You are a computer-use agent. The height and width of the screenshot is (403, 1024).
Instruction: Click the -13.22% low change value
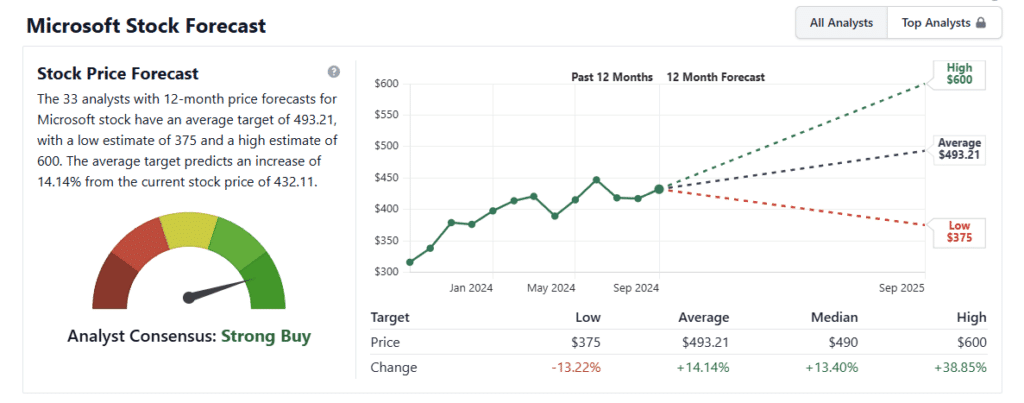(x=574, y=367)
